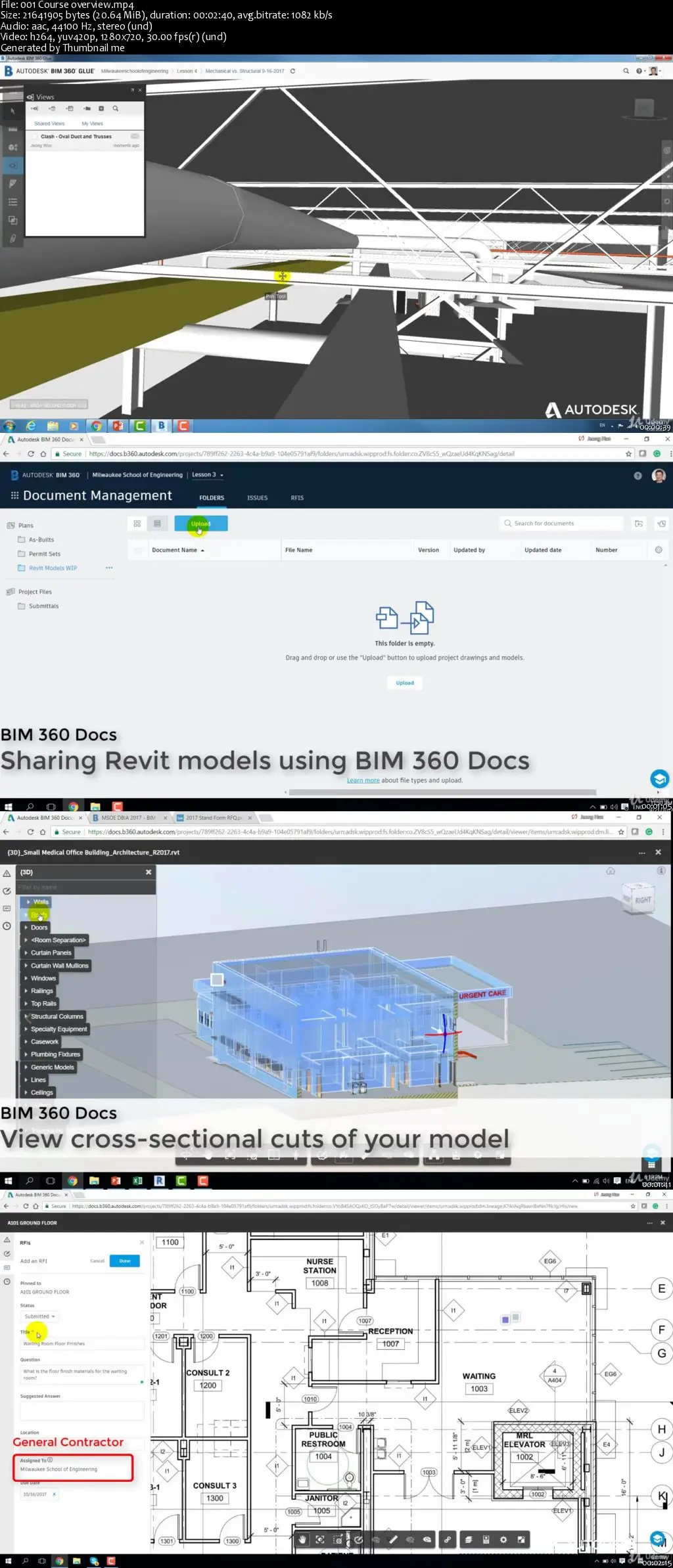Screen dimensions: 673x1568
Task: Open the Lesson 3 project dropdown
Action: tap(208, 475)
